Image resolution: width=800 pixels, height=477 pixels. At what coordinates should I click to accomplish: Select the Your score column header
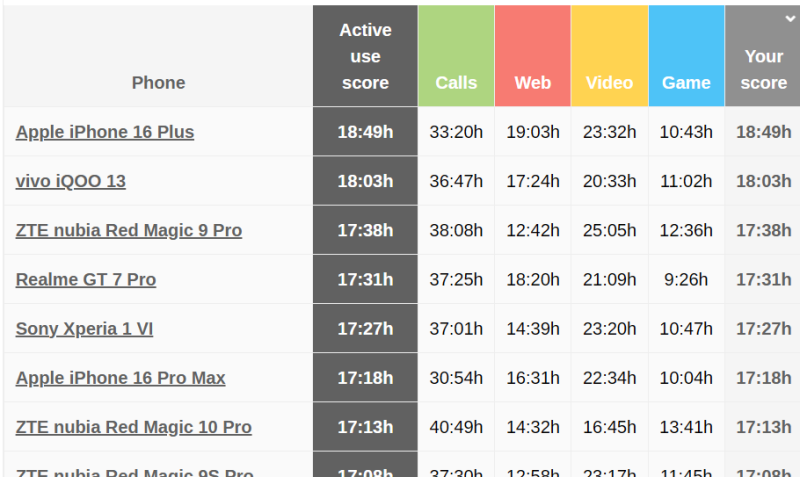tap(763, 56)
